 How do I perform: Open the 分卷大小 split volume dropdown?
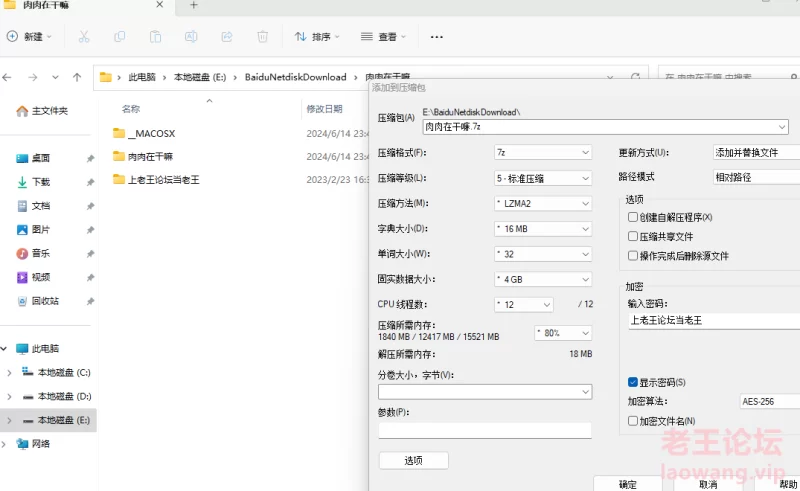[x=485, y=391]
